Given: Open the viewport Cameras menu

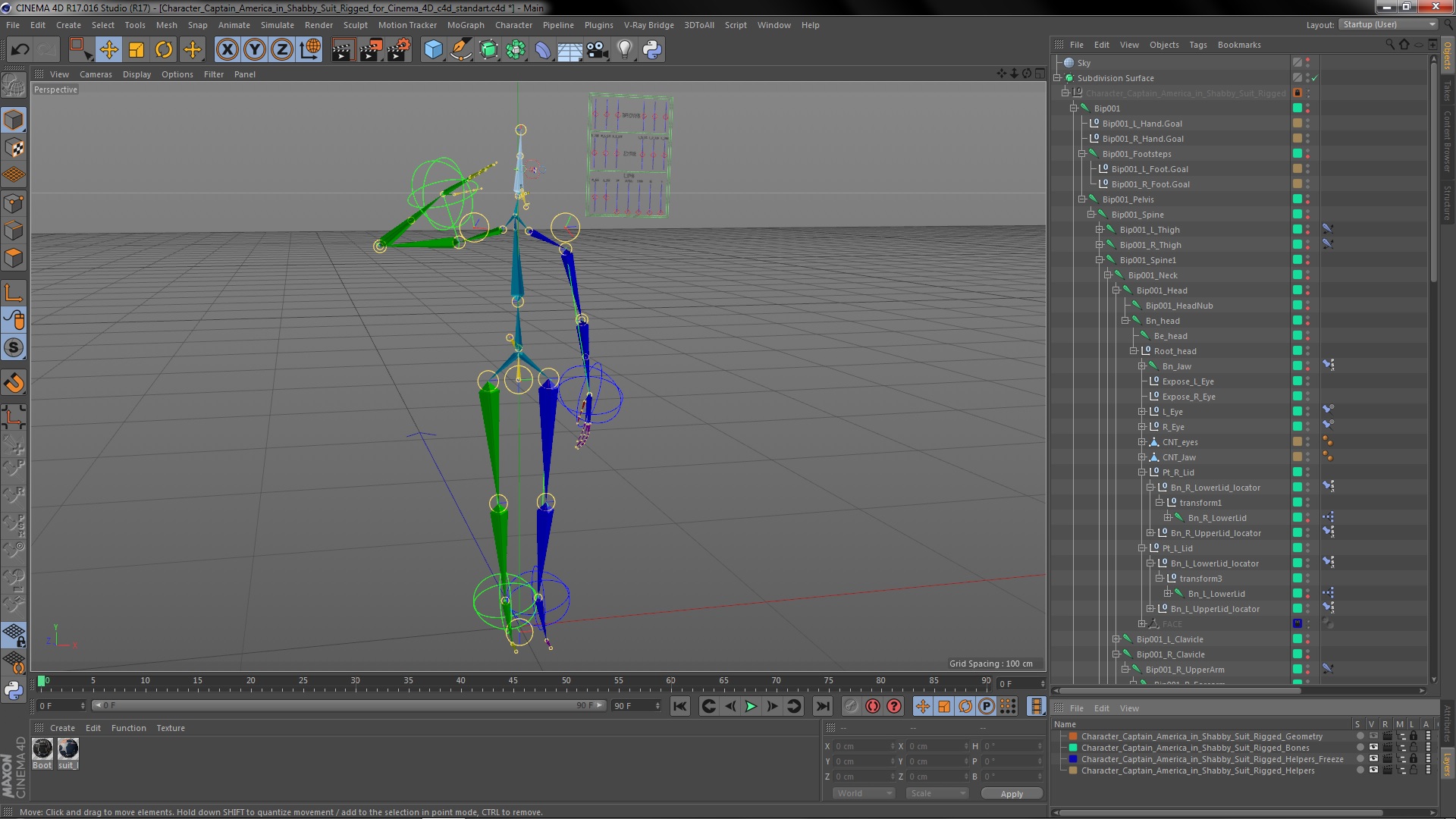Looking at the screenshot, I should coord(96,74).
